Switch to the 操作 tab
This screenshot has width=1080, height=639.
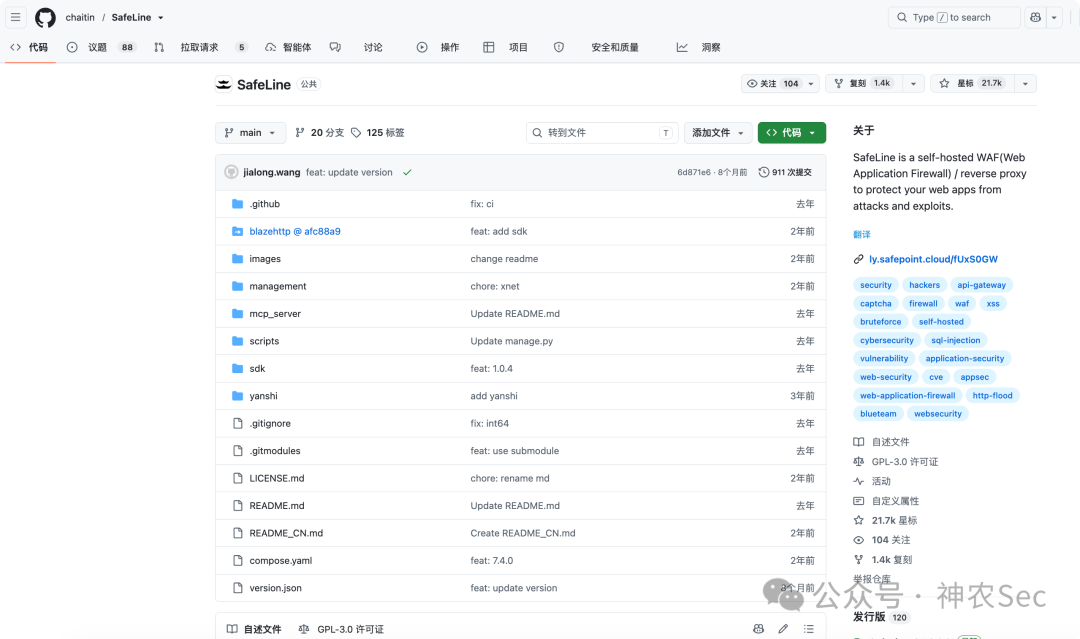tap(438, 47)
